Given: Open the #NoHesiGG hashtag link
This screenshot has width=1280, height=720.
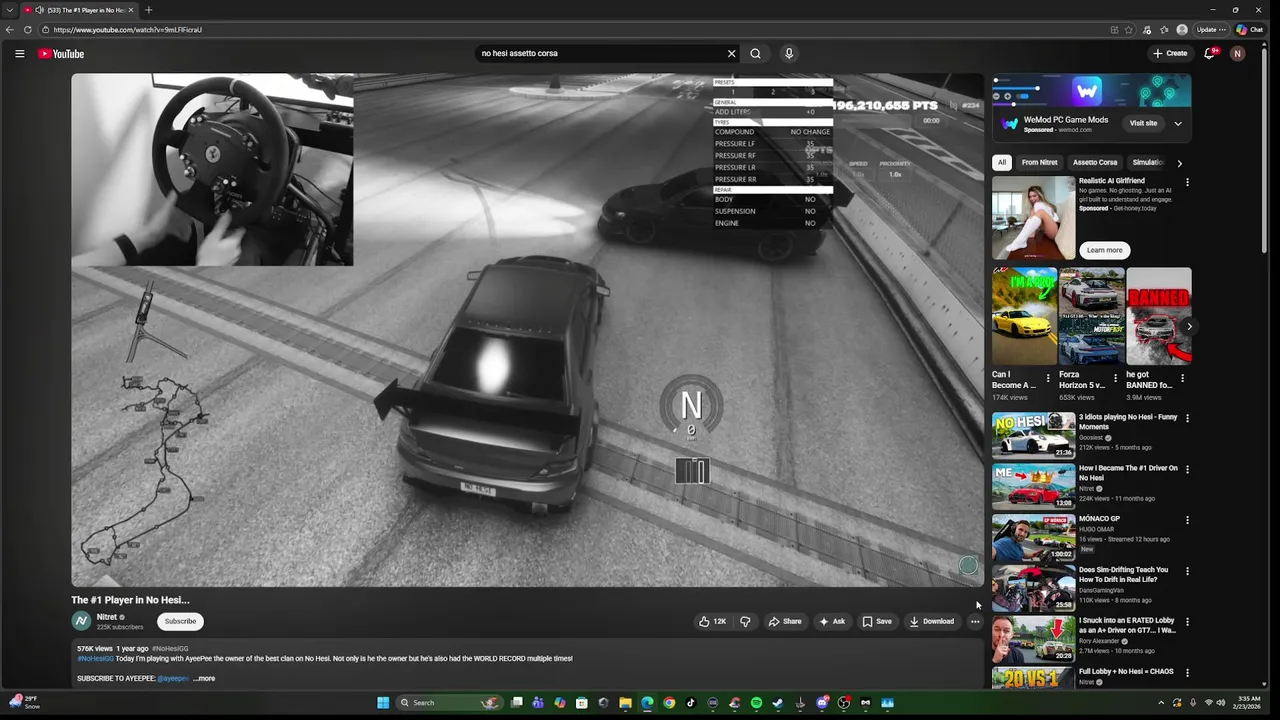Looking at the screenshot, I should click(x=95, y=658).
